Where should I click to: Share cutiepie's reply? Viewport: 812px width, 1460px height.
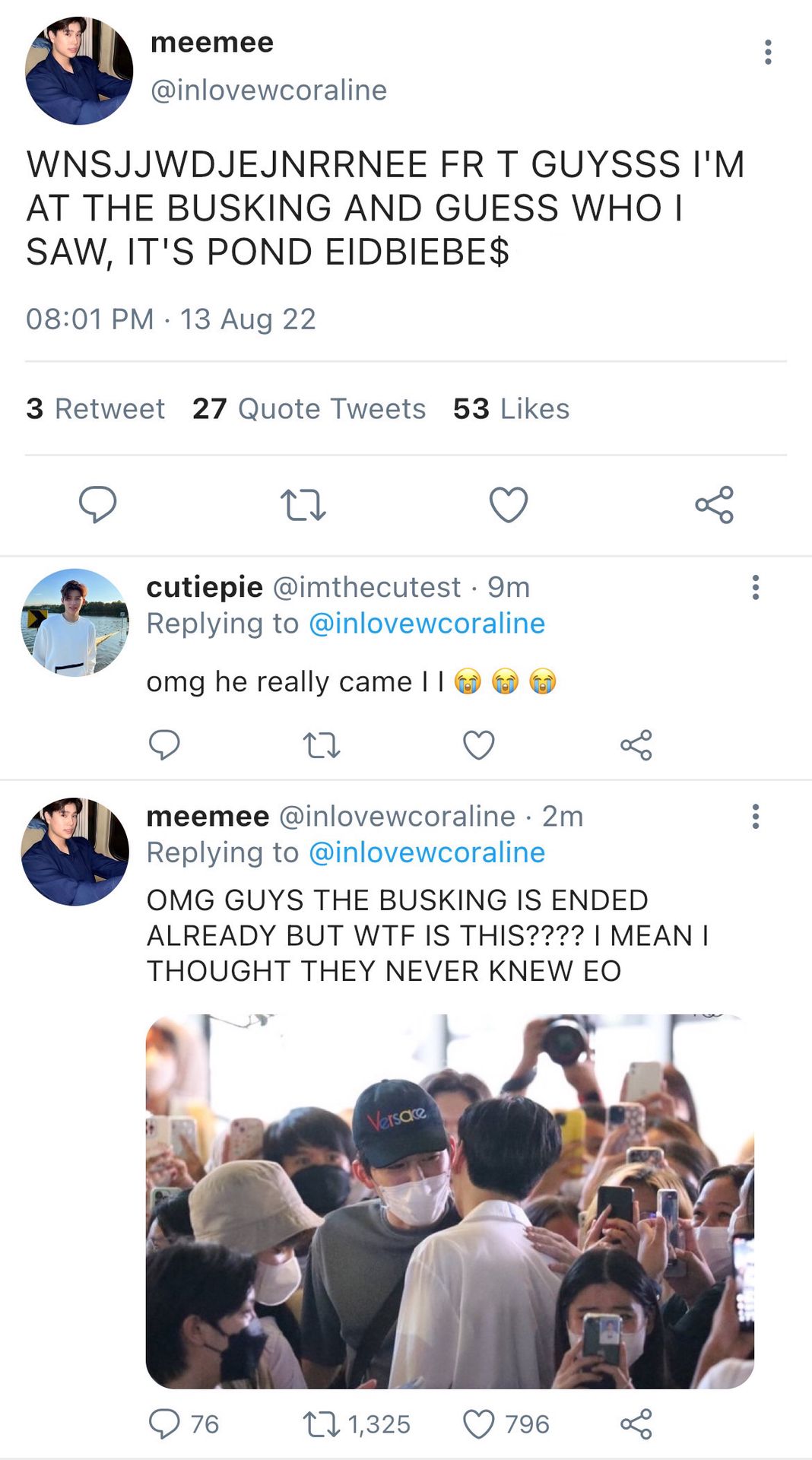pyautogui.click(x=636, y=744)
